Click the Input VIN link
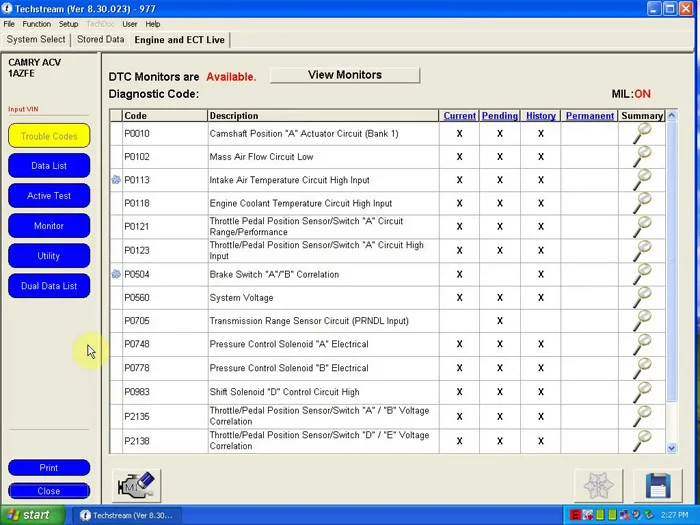This screenshot has height=525, width=700. pyautogui.click(x=23, y=109)
